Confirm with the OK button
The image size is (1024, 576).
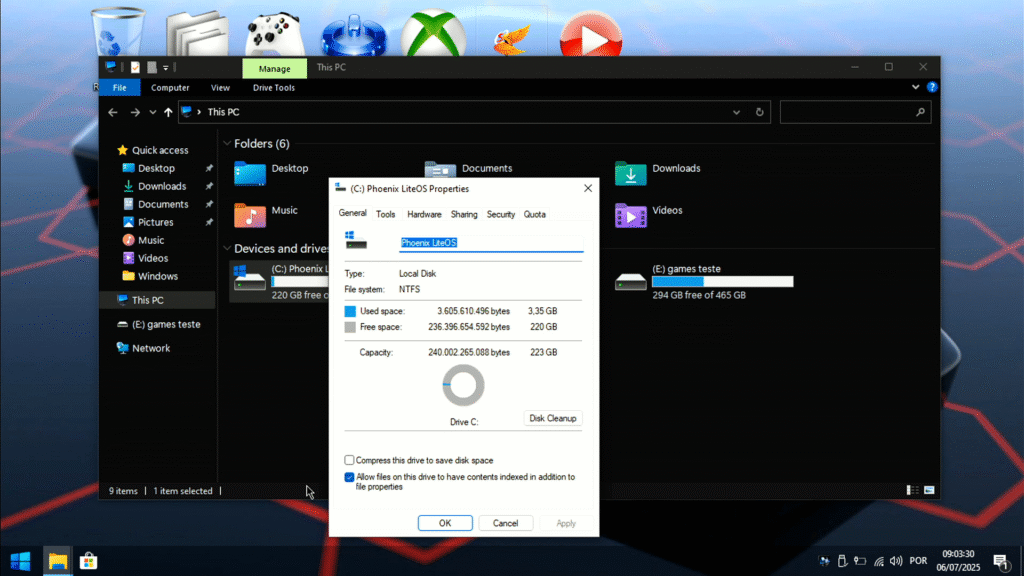[445, 523]
